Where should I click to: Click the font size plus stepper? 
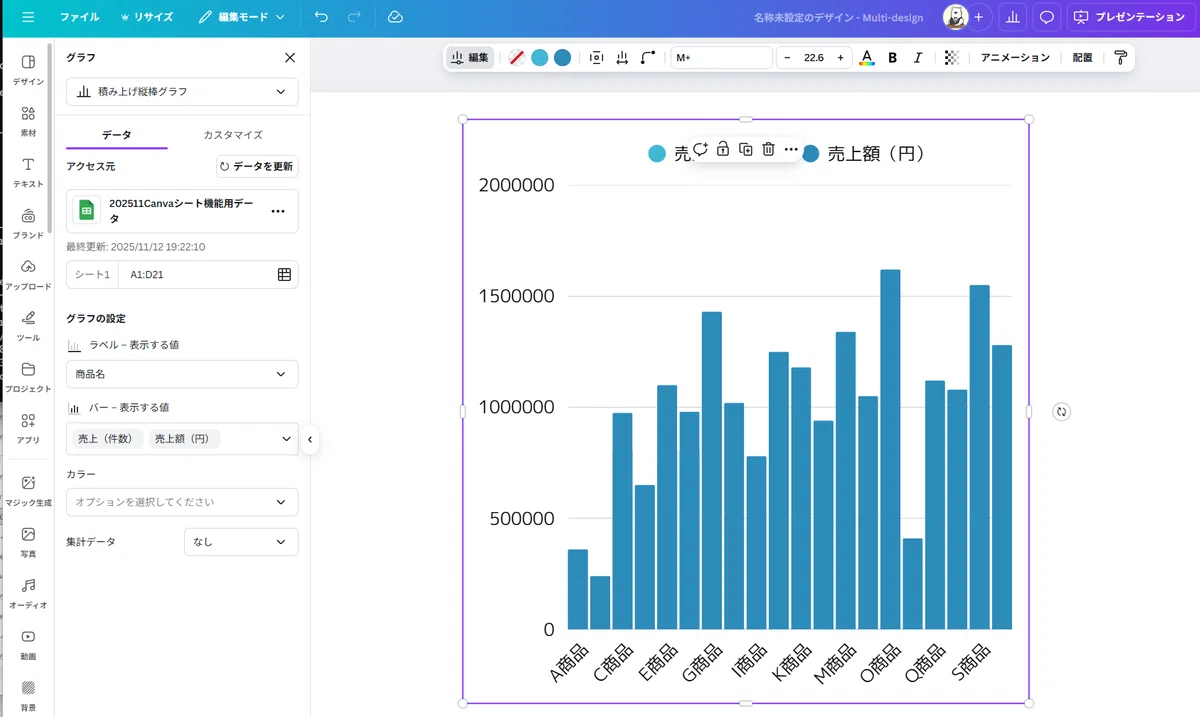[840, 58]
